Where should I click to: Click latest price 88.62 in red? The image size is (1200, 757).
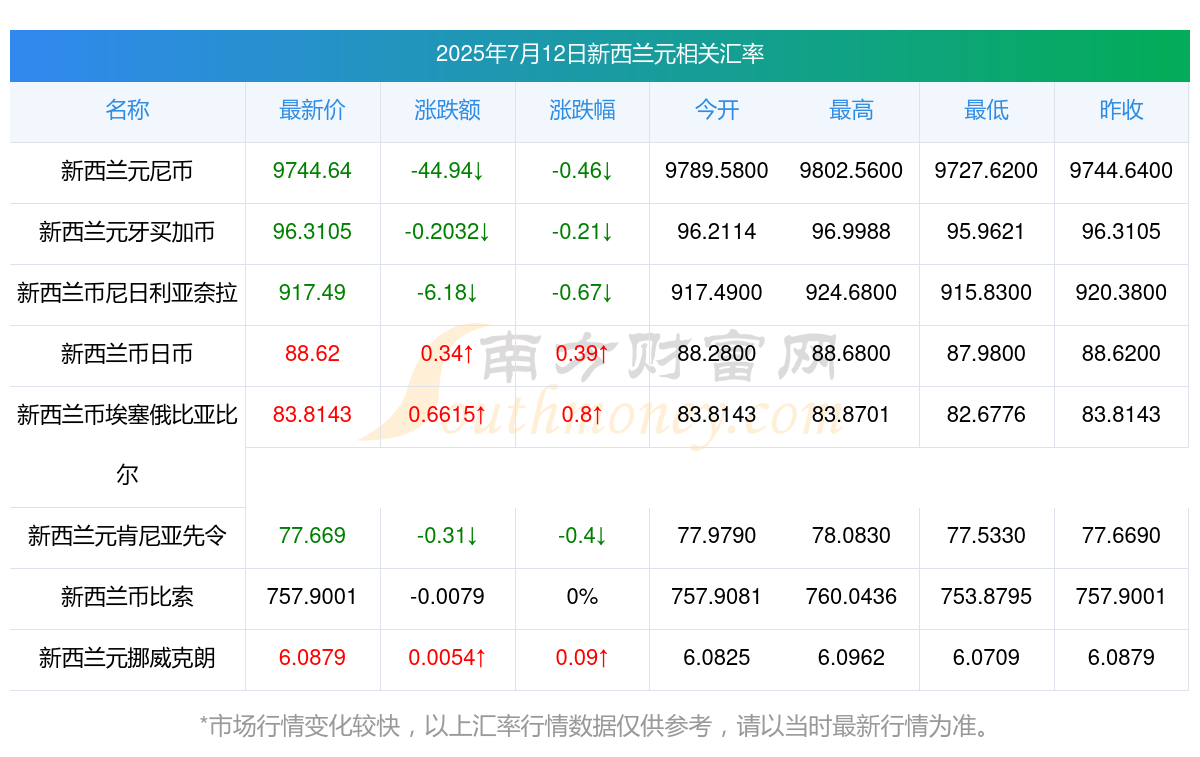click(312, 354)
